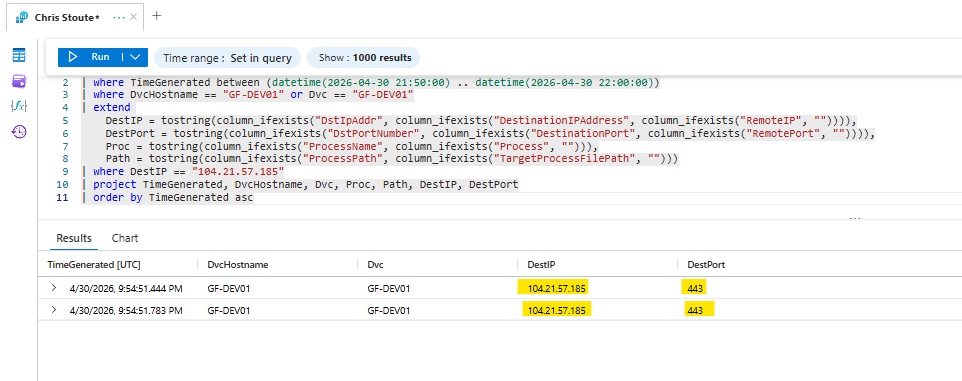Open the Time range selector
Image resolution: width=962 pixels, height=381 pixels.
click(227, 58)
